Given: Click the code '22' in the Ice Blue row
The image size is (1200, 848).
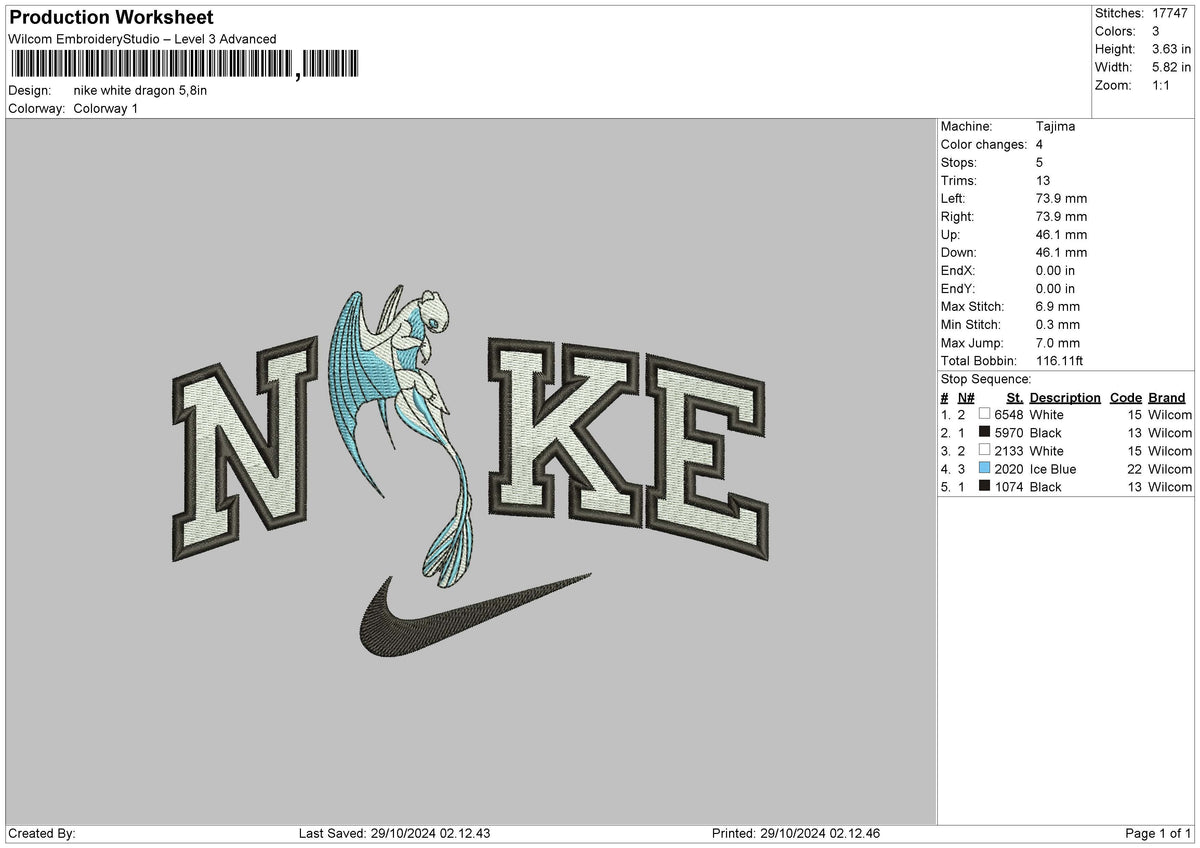Looking at the screenshot, I should pyautogui.click(x=1135, y=468).
